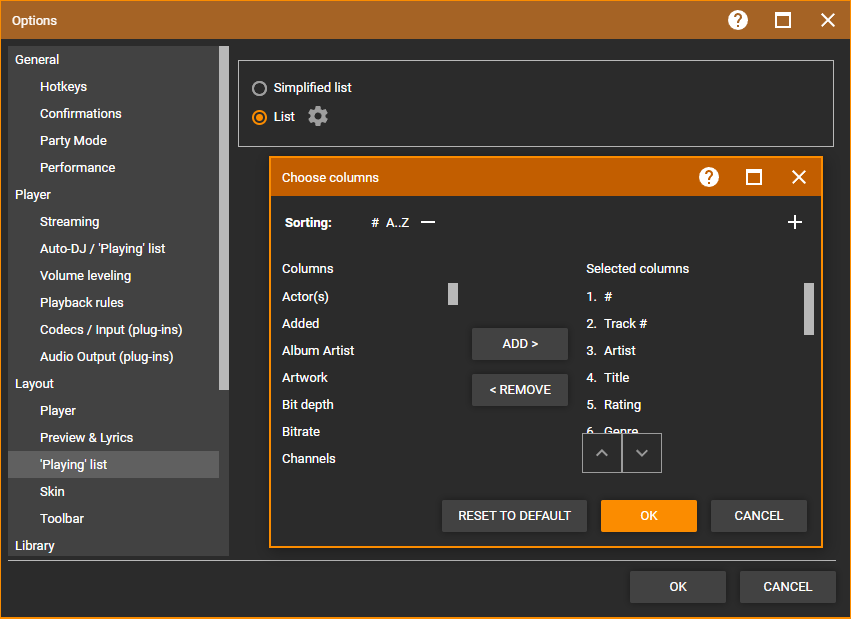
Task: Expand the Library section in the sidebar
Action: click(33, 545)
